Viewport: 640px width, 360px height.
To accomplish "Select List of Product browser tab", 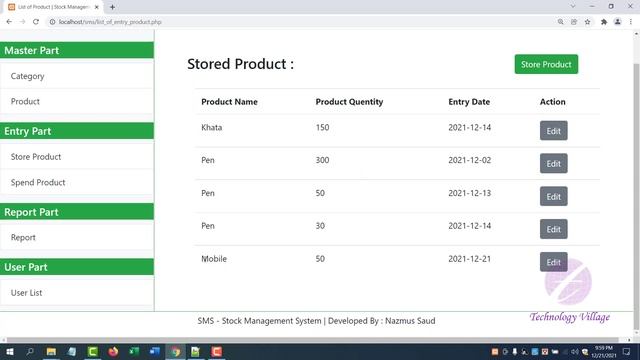I will click(x=53, y=7).
